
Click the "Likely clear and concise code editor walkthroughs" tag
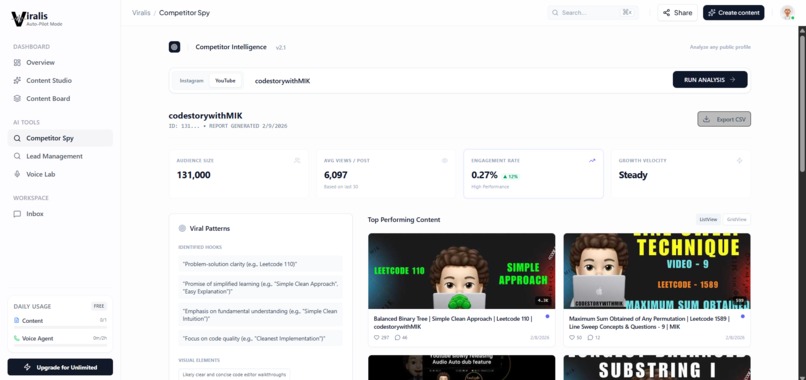click(234, 374)
